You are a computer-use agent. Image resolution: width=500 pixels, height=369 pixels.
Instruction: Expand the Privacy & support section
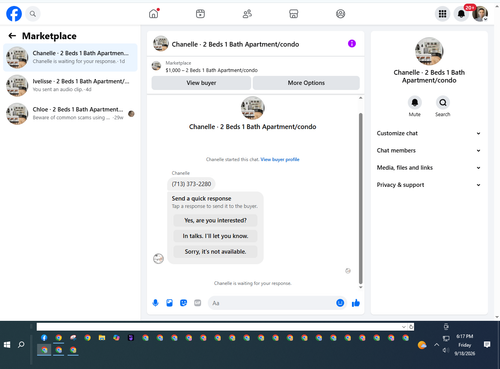click(429, 185)
